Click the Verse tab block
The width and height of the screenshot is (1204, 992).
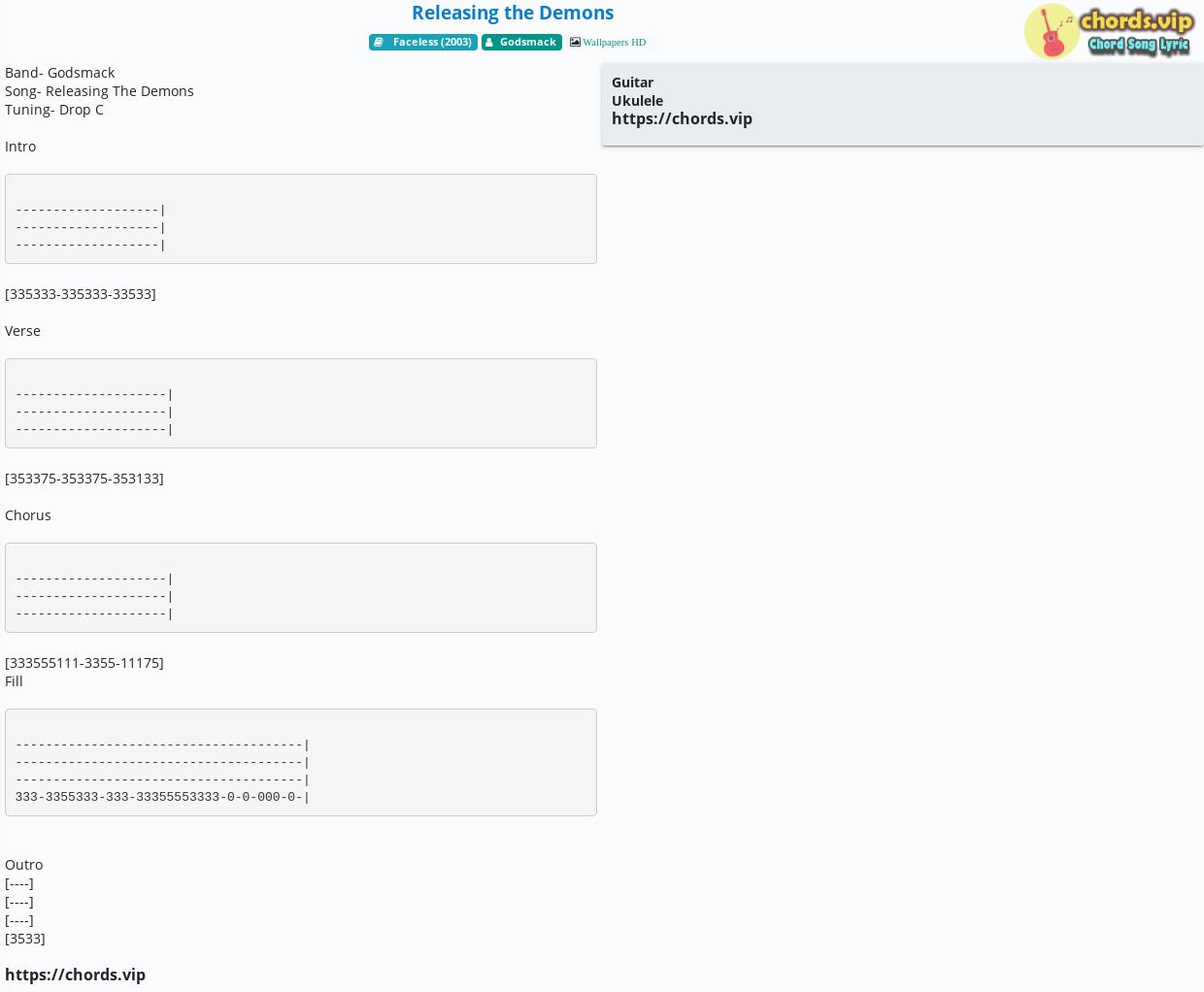(x=301, y=403)
